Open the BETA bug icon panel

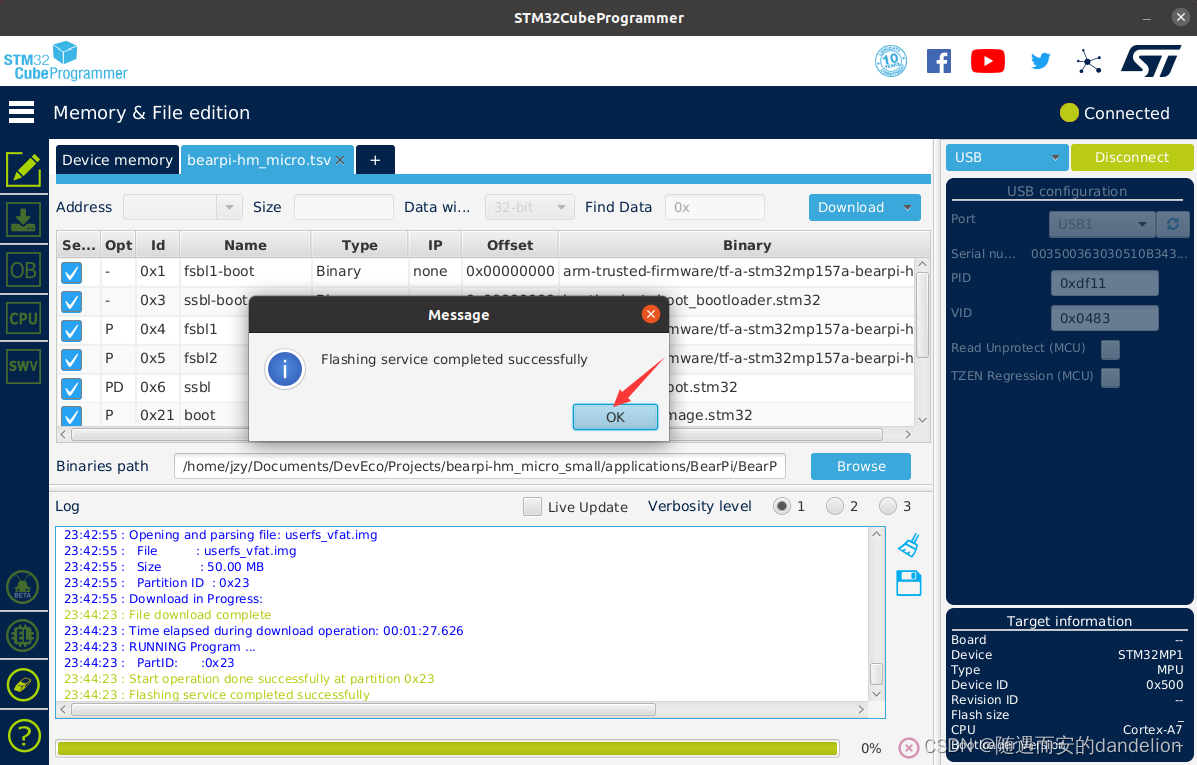tap(23, 587)
